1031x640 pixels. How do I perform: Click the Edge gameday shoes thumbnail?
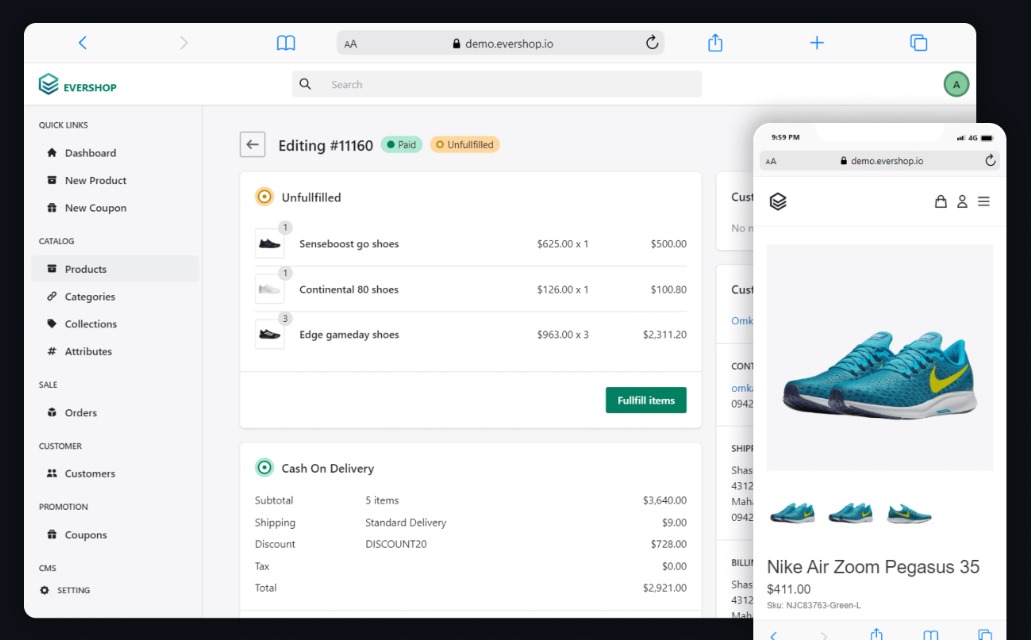270,334
